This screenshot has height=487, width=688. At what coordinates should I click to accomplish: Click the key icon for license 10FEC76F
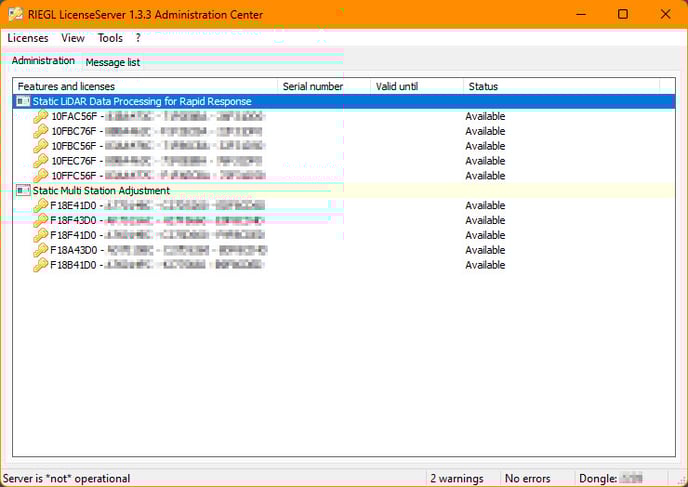tap(40, 161)
